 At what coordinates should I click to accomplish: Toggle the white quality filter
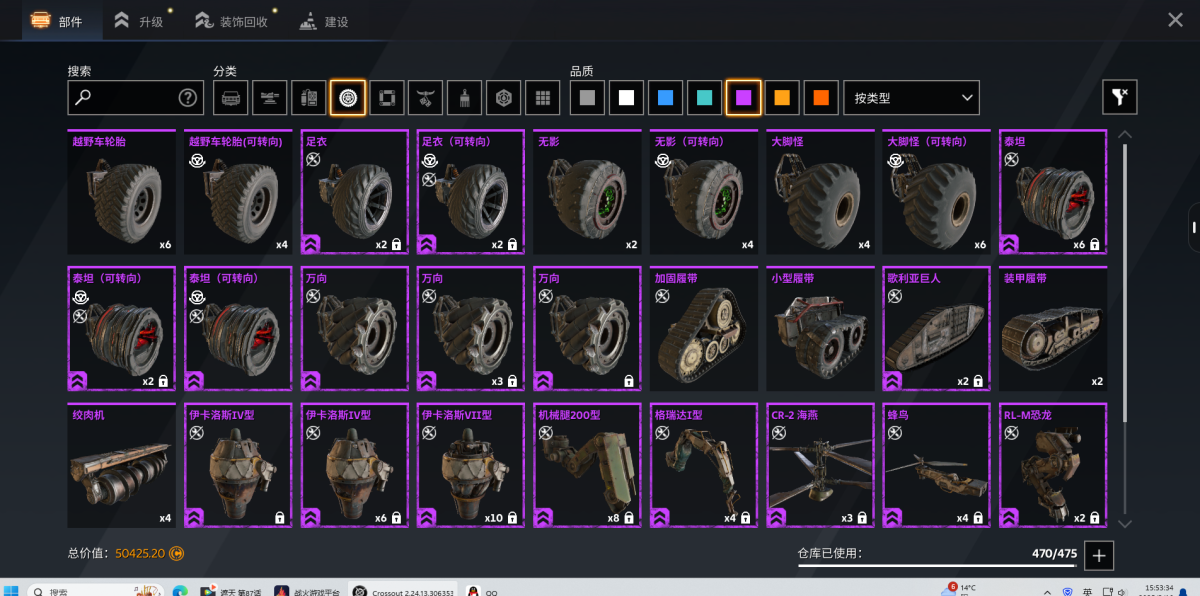pyautogui.click(x=626, y=98)
